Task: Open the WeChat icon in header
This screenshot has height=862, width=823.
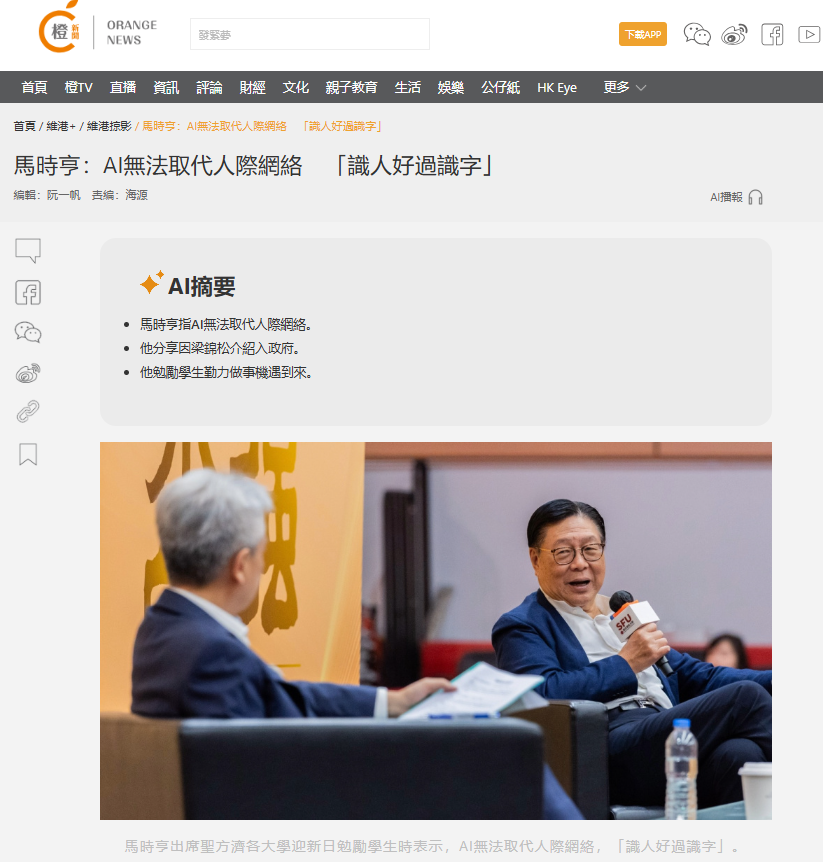Action: [697, 34]
